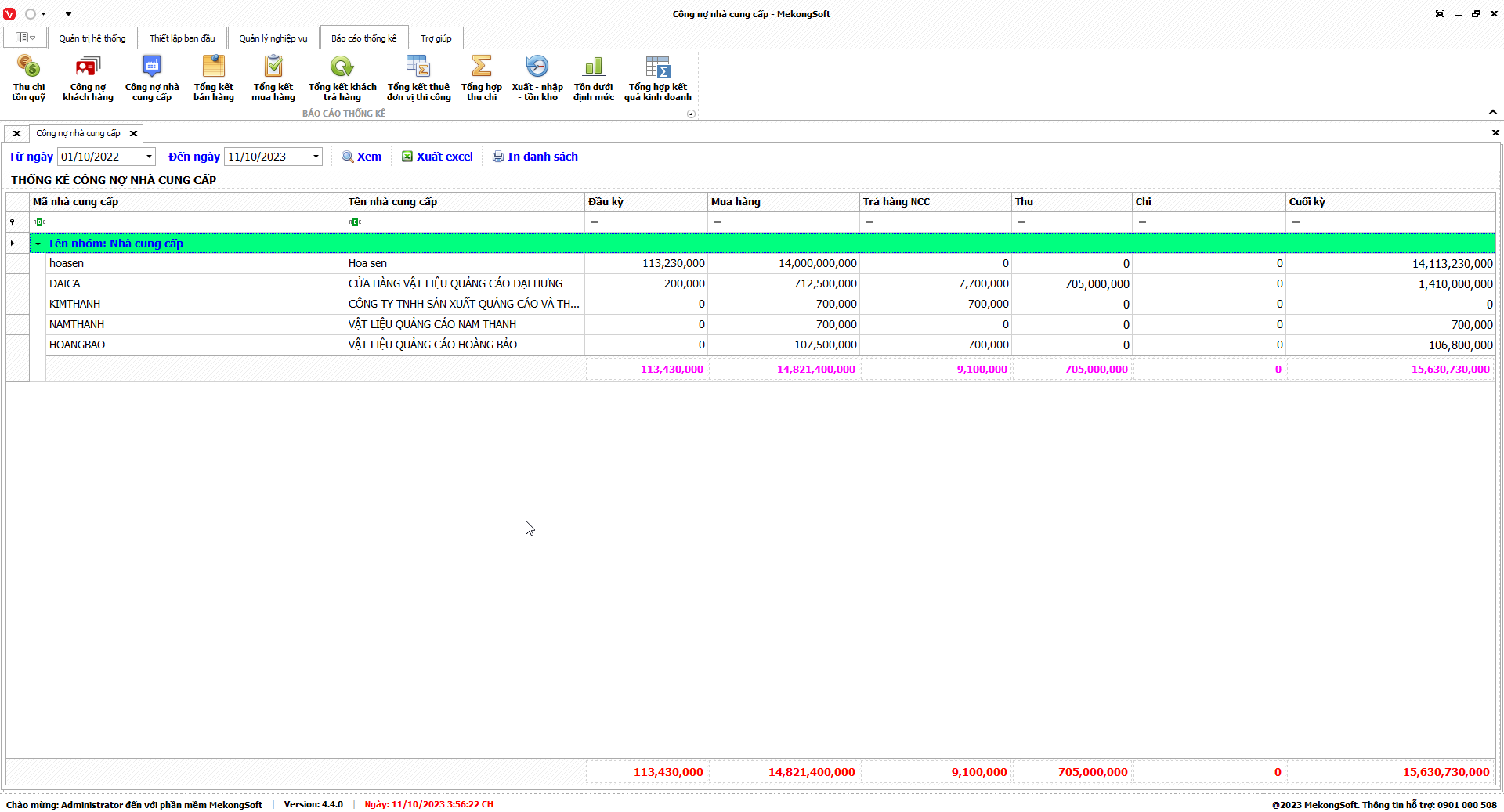Click Xem to view the report

point(361,157)
